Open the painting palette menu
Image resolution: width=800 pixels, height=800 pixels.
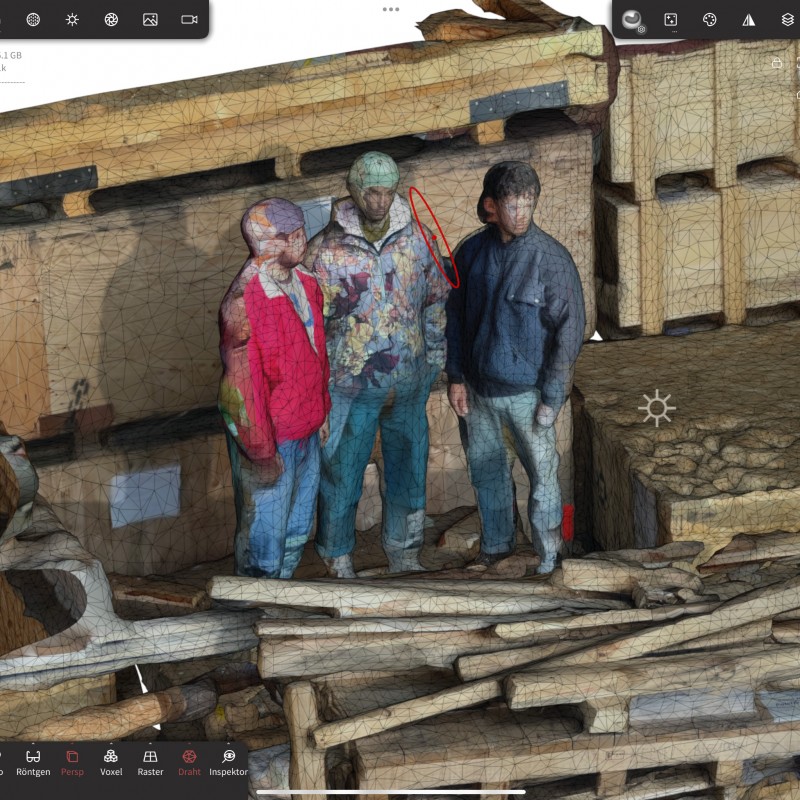click(710, 19)
